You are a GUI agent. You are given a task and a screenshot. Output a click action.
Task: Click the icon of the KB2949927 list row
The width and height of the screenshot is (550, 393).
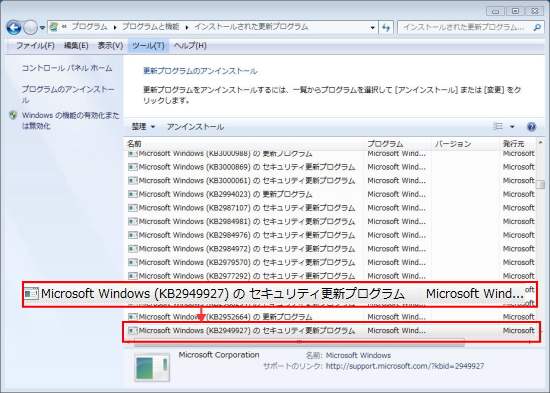133,331
